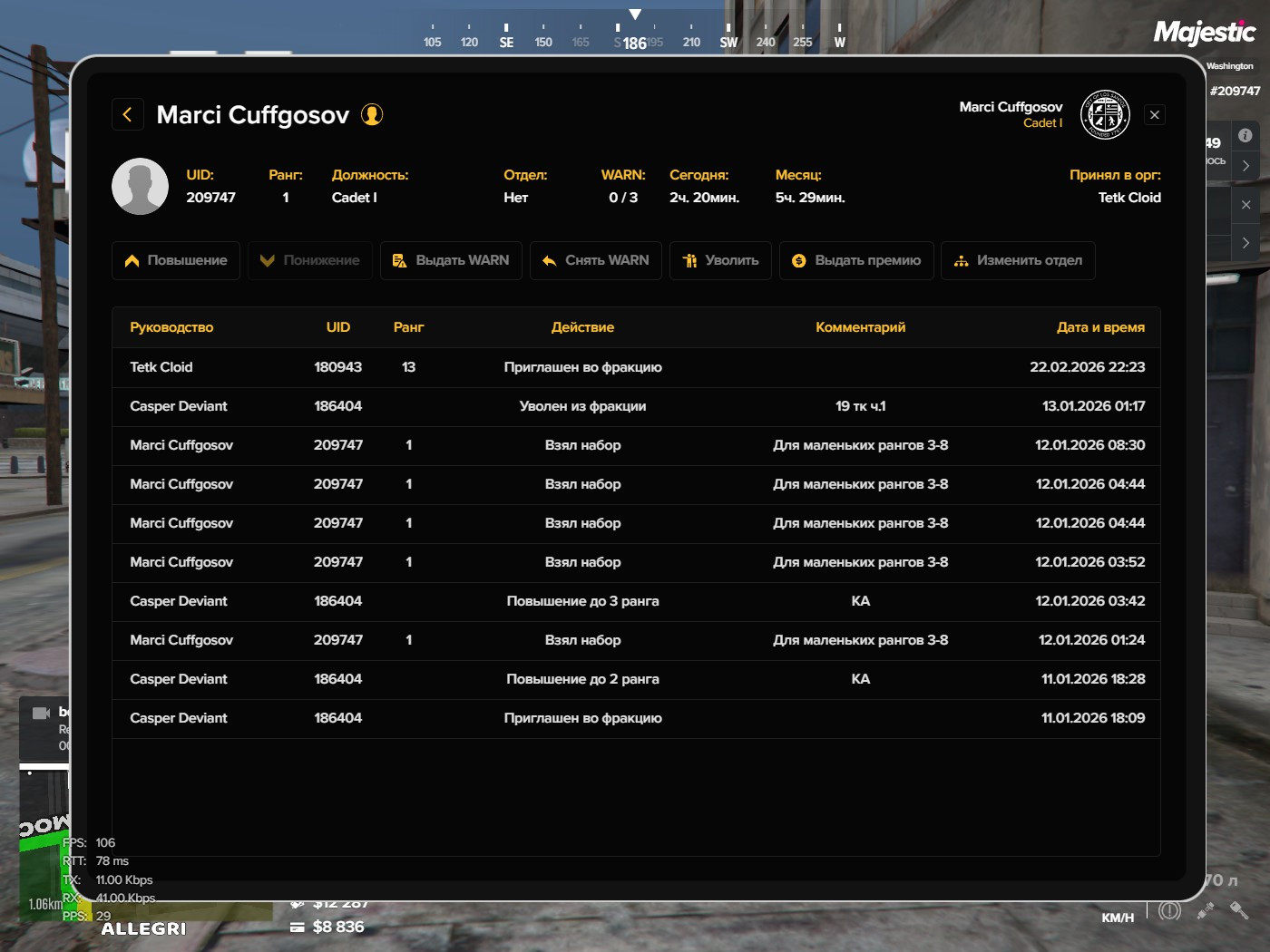
Task: Click the Понижение demote button
Action: 310,260
